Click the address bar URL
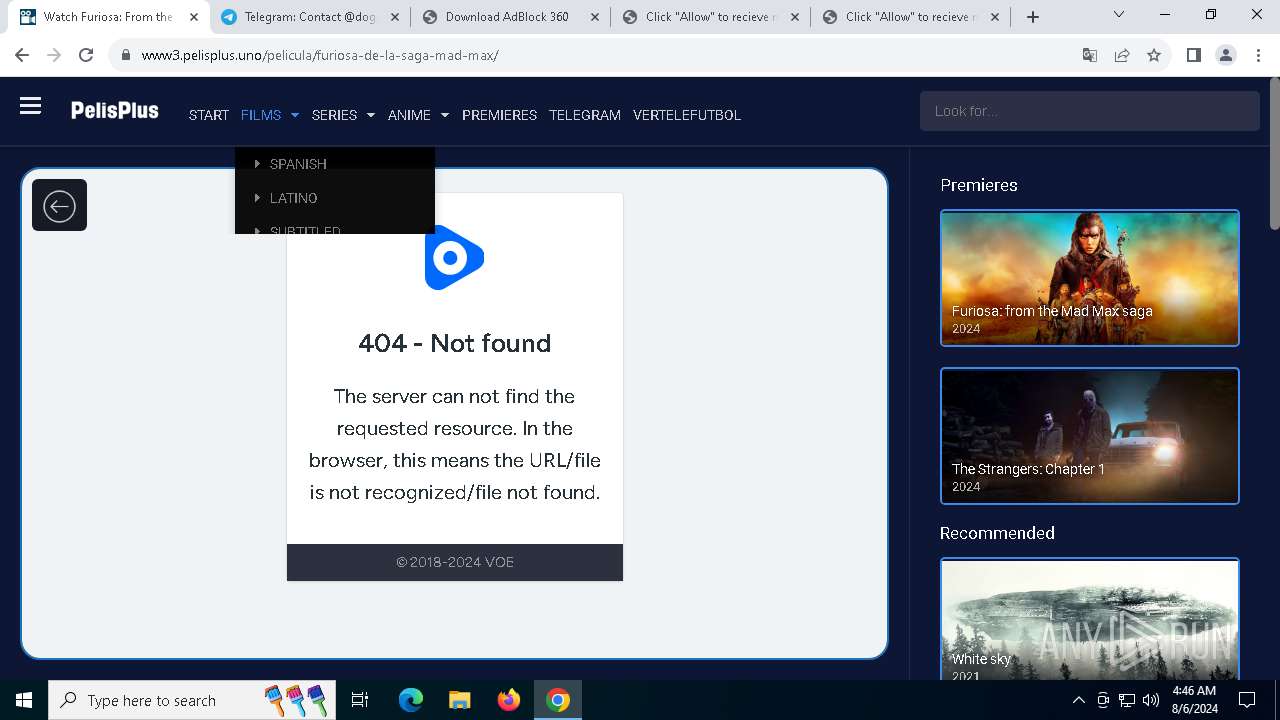The image size is (1280, 720). click(x=320, y=55)
